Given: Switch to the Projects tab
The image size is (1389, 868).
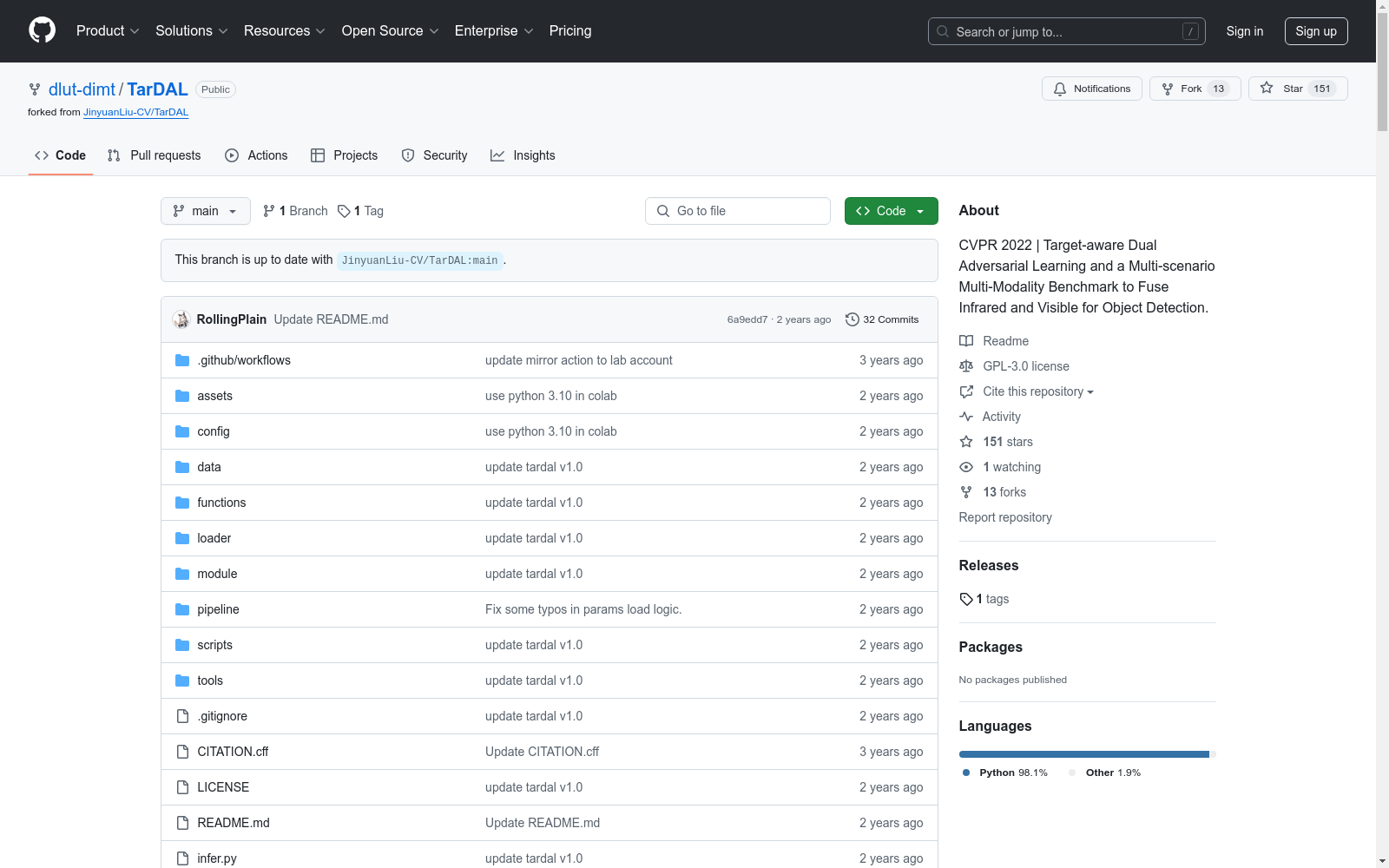Looking at the screenshot, I should 345,155.
